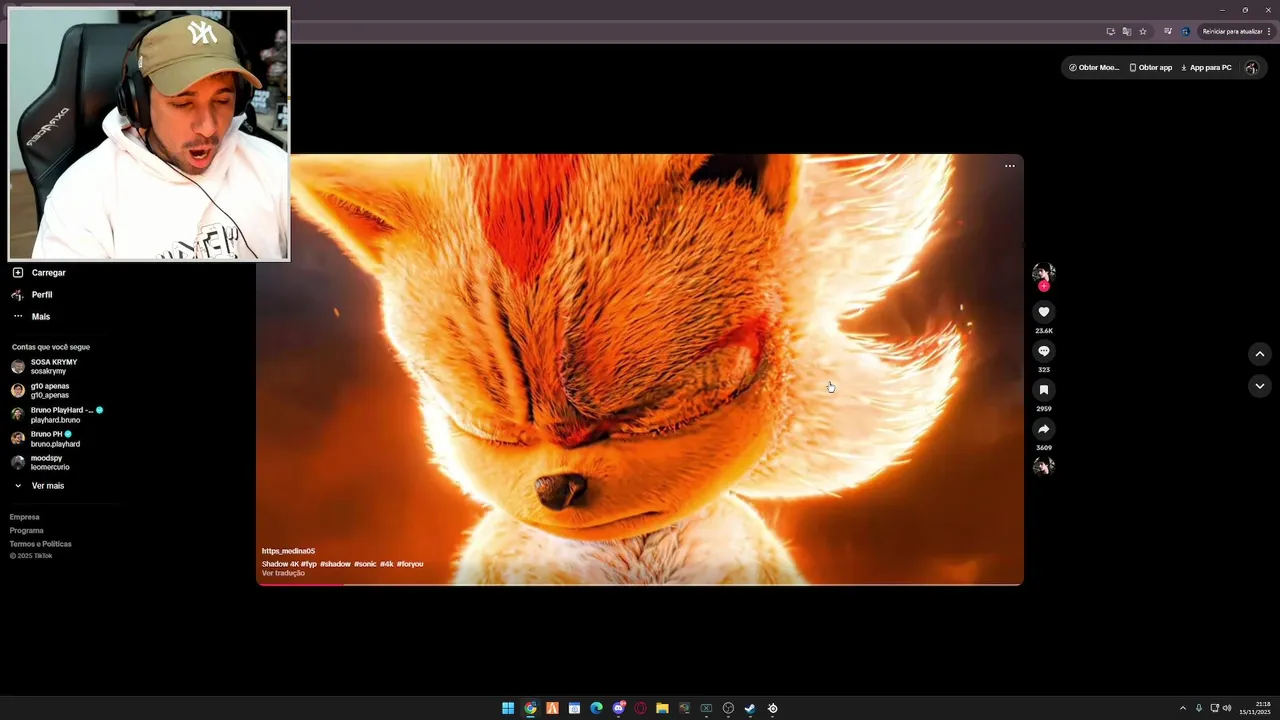Click App para PC download button
This screenshot has height=720, width=1280.
1206,68
